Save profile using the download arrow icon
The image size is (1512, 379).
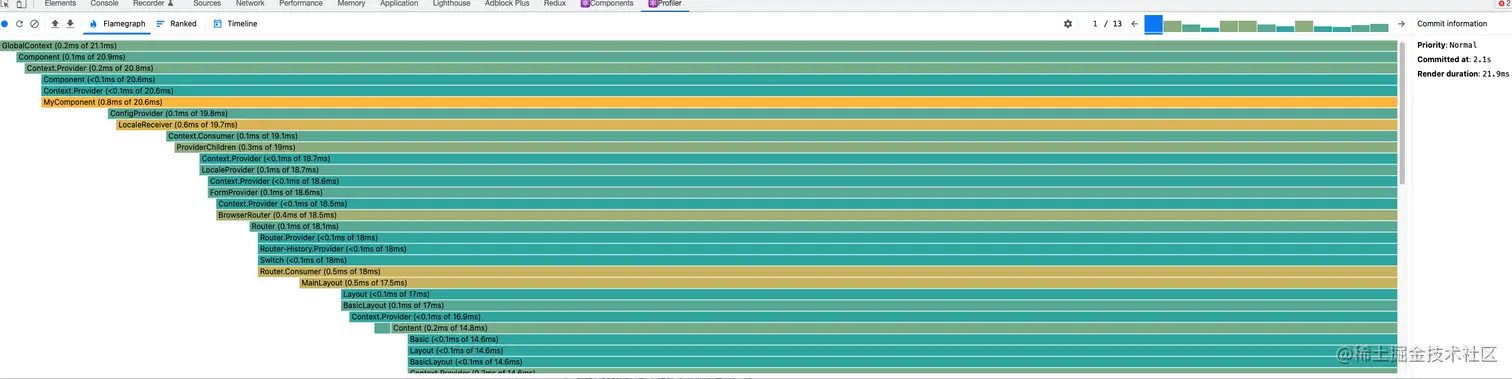point(70,23)
